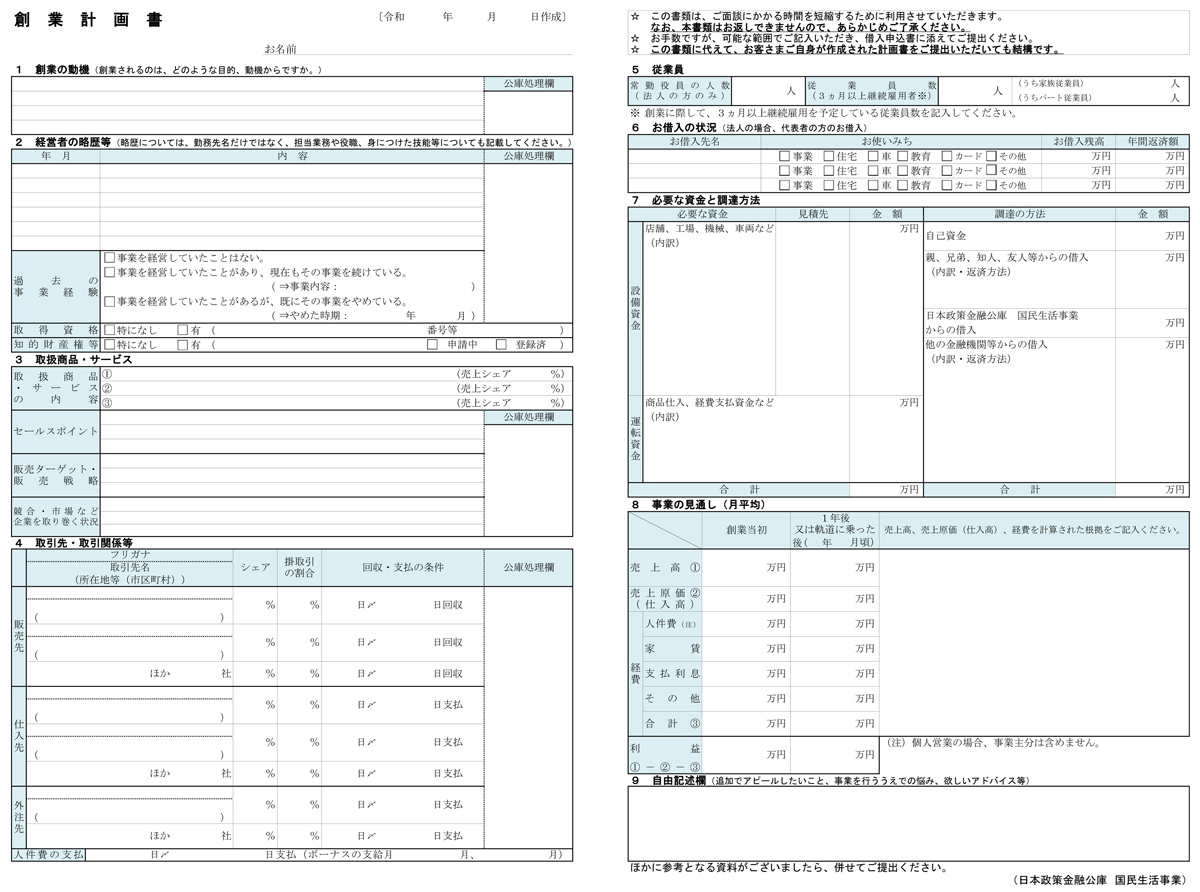Image resolution: width=1200 pixels, height=892 pixels.
Task: Click the '9 自由記述欄' heading
Action: [669, 780]
